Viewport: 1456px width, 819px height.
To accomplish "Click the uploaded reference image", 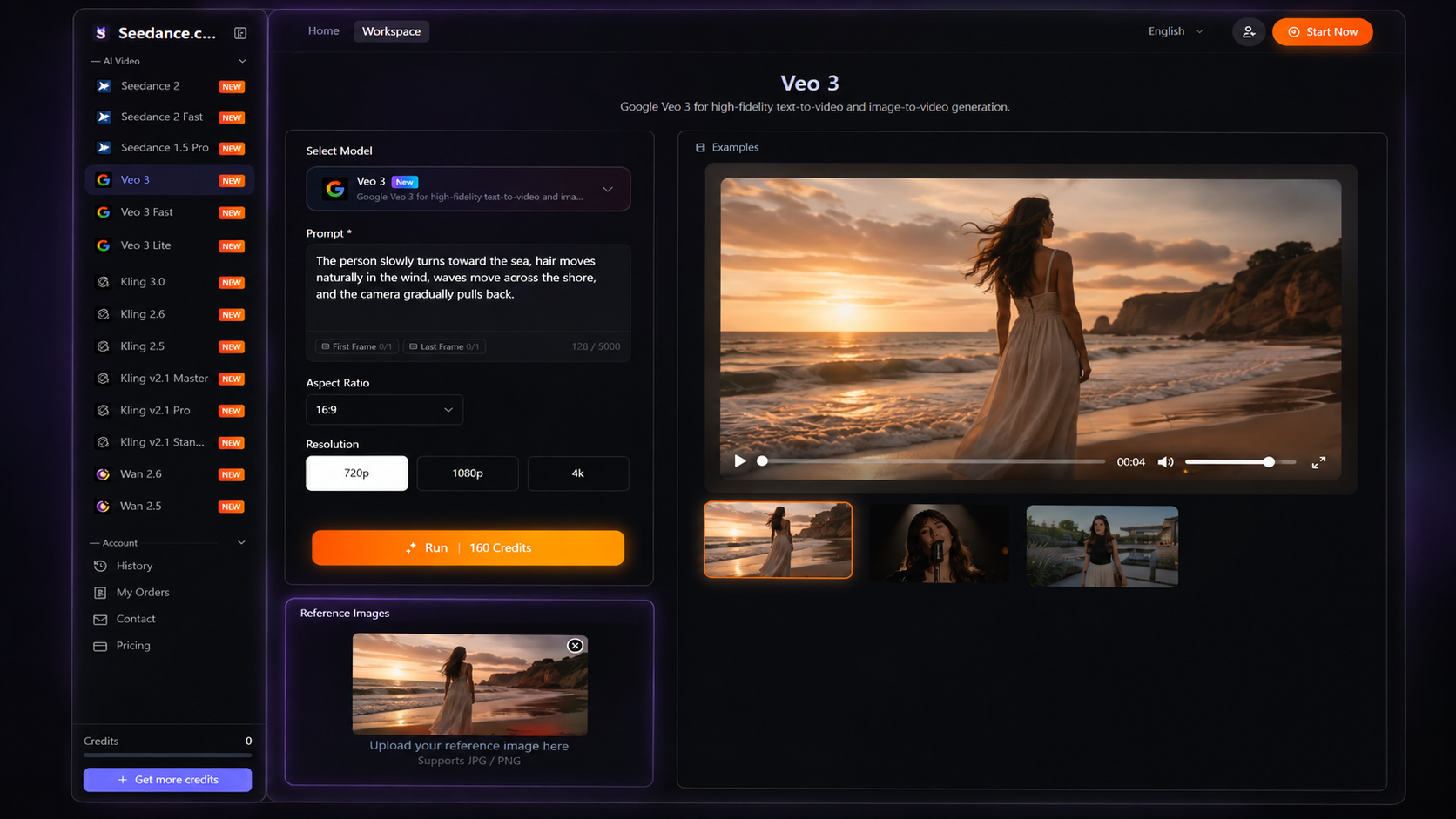I will coord(469,685).
